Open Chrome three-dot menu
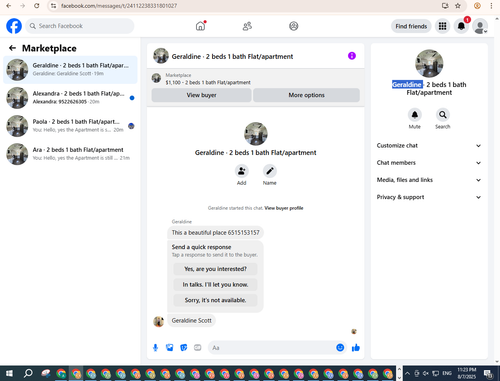Image resolution: width=500 pixels, height=381 pixels. point(491,6)
